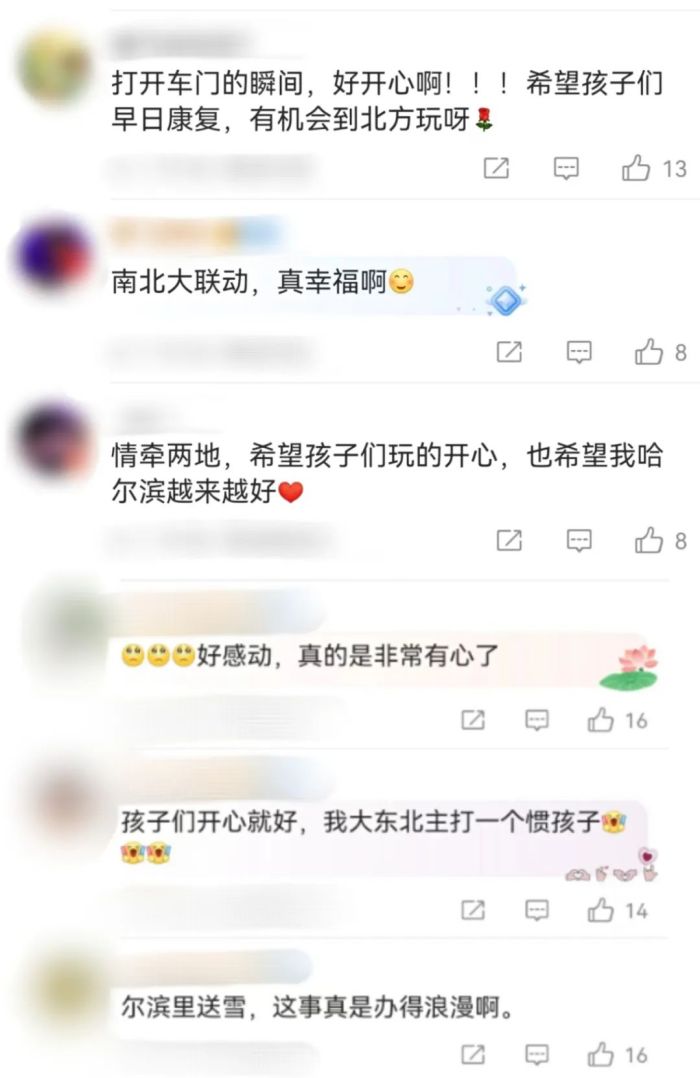Screen dimensions: 700x1078
Task: Open avatar of the 南北大联动 commenter
Action: coord(53,255)
